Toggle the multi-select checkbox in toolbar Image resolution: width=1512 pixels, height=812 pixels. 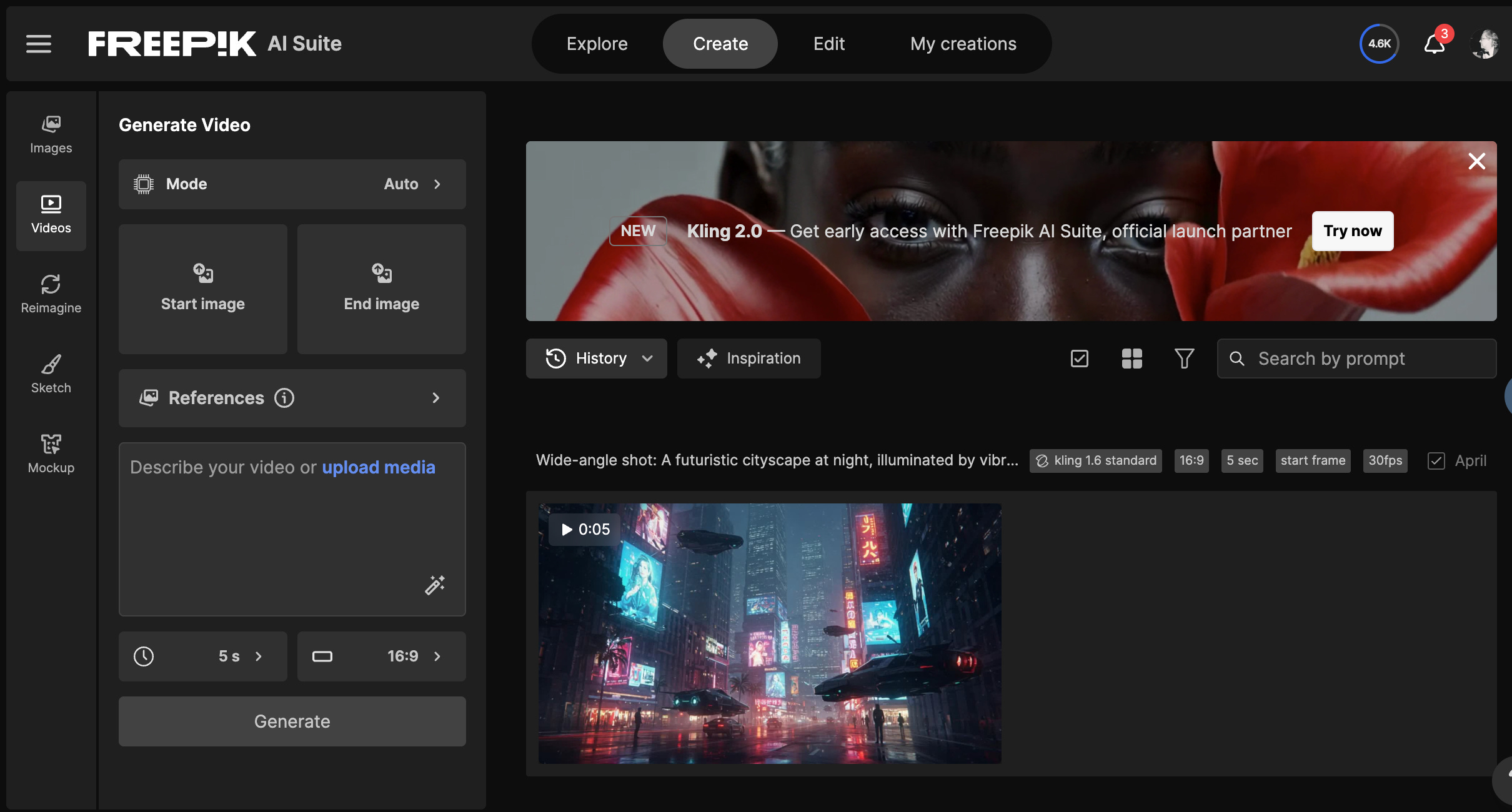[x=1079, y=359]
